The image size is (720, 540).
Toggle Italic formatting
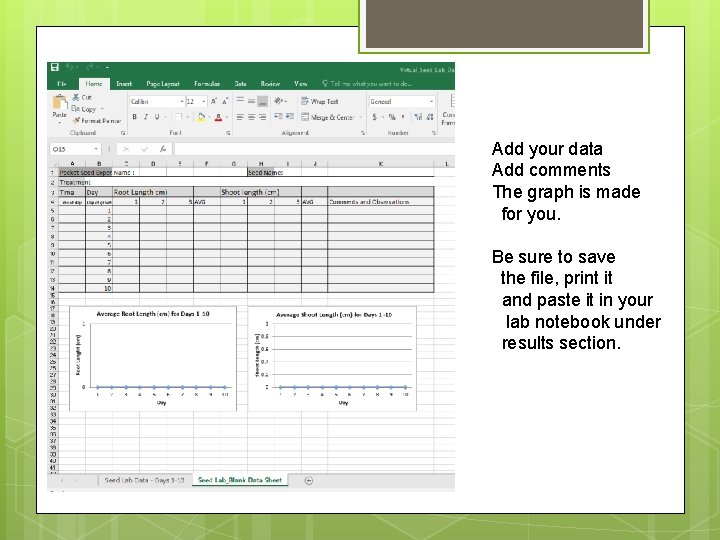[x=146, y=117]
